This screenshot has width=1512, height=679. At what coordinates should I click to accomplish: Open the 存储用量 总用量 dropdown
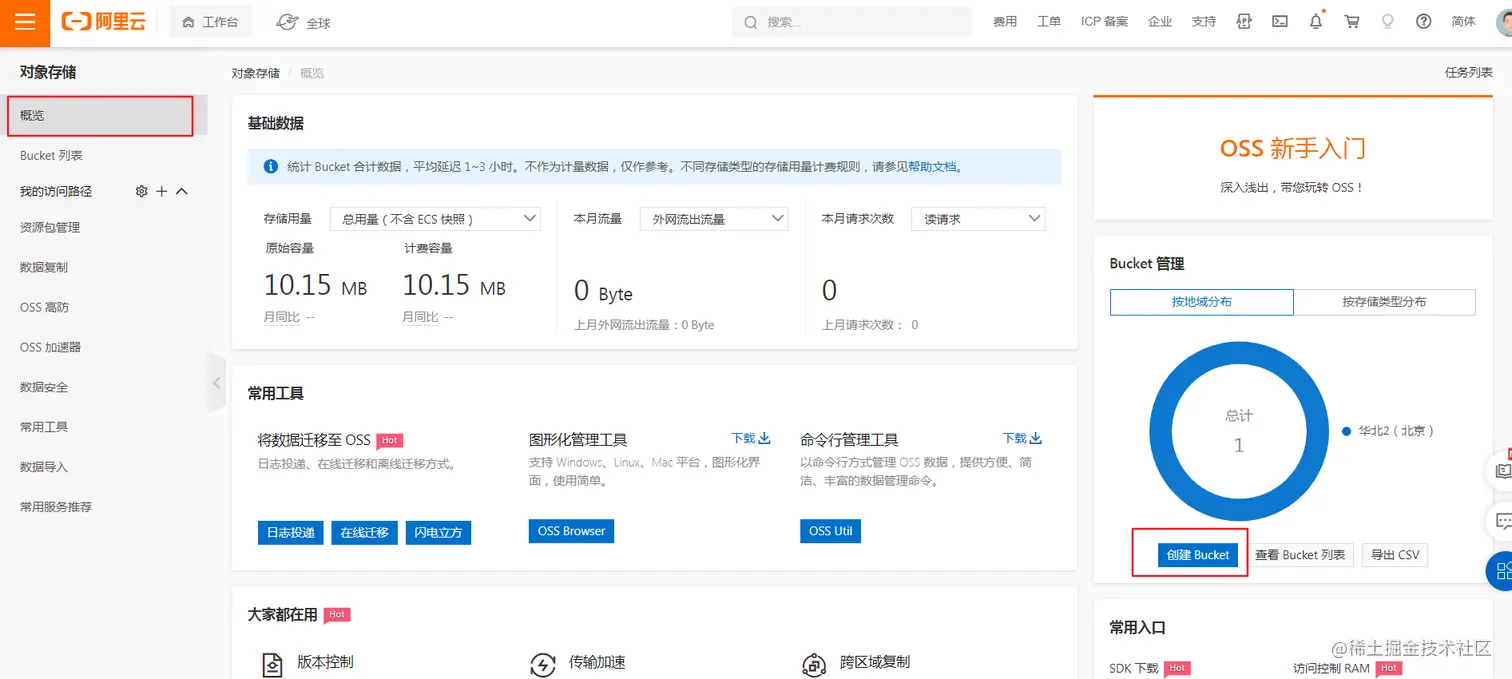(435, 219)
